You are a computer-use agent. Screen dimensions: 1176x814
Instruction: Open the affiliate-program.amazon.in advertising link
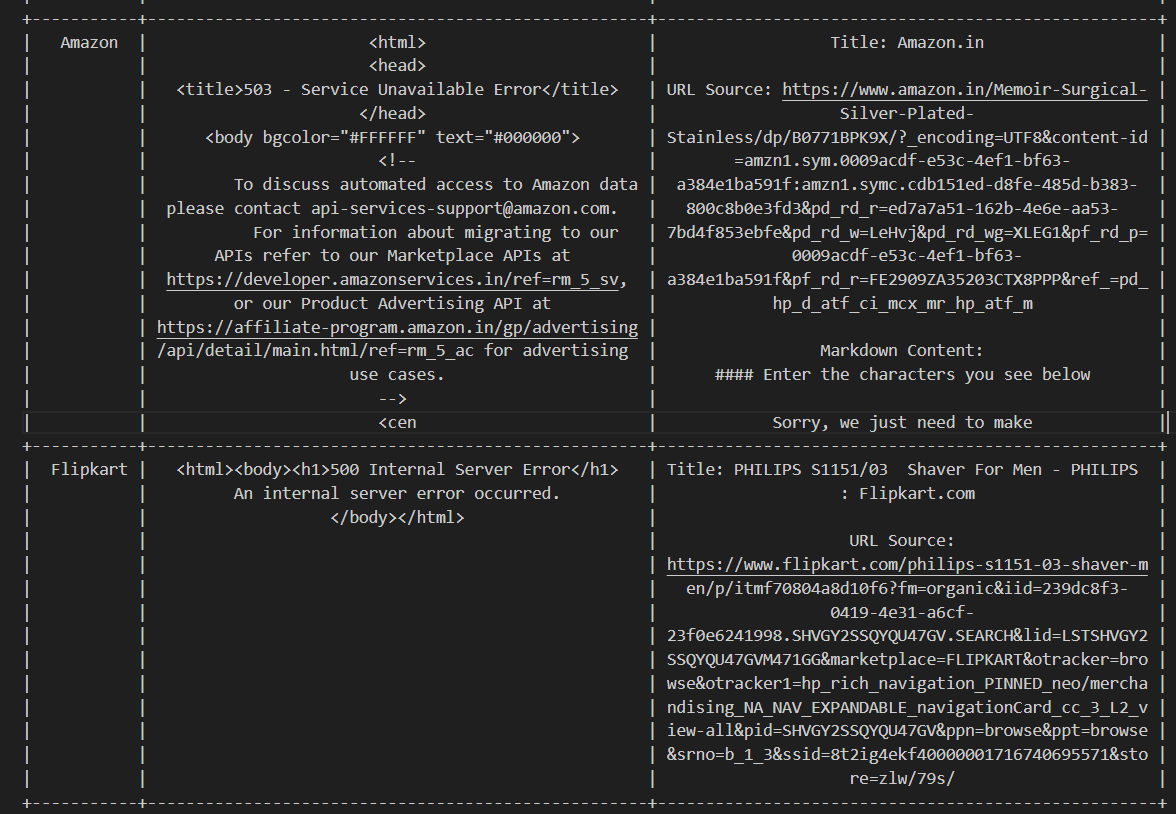[398, 328]
